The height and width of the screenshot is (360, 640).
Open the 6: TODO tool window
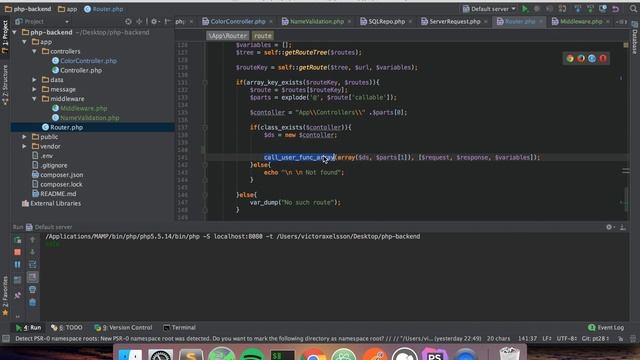(67, 327)
